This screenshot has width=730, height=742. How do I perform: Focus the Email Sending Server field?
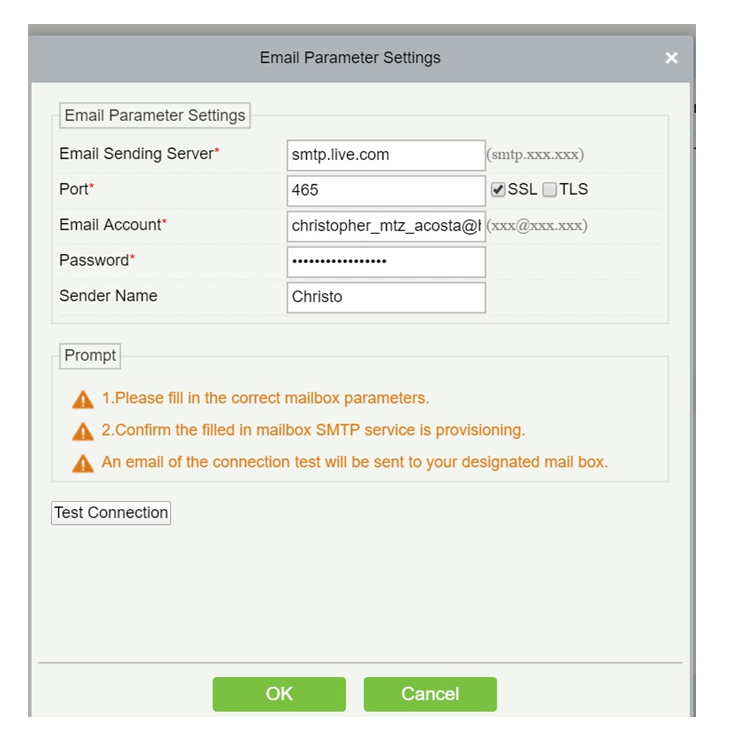386,155
